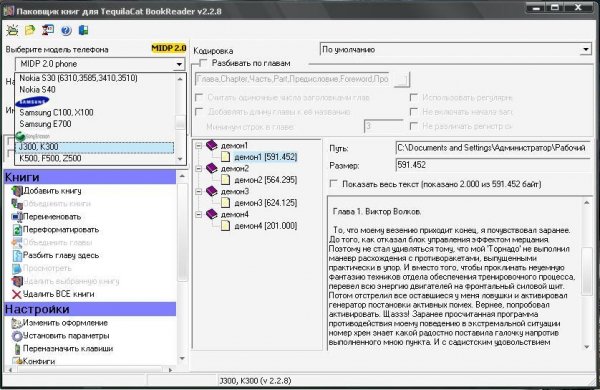Collapse the демон2 tree node
600x390 pixels.
(199, 168)
